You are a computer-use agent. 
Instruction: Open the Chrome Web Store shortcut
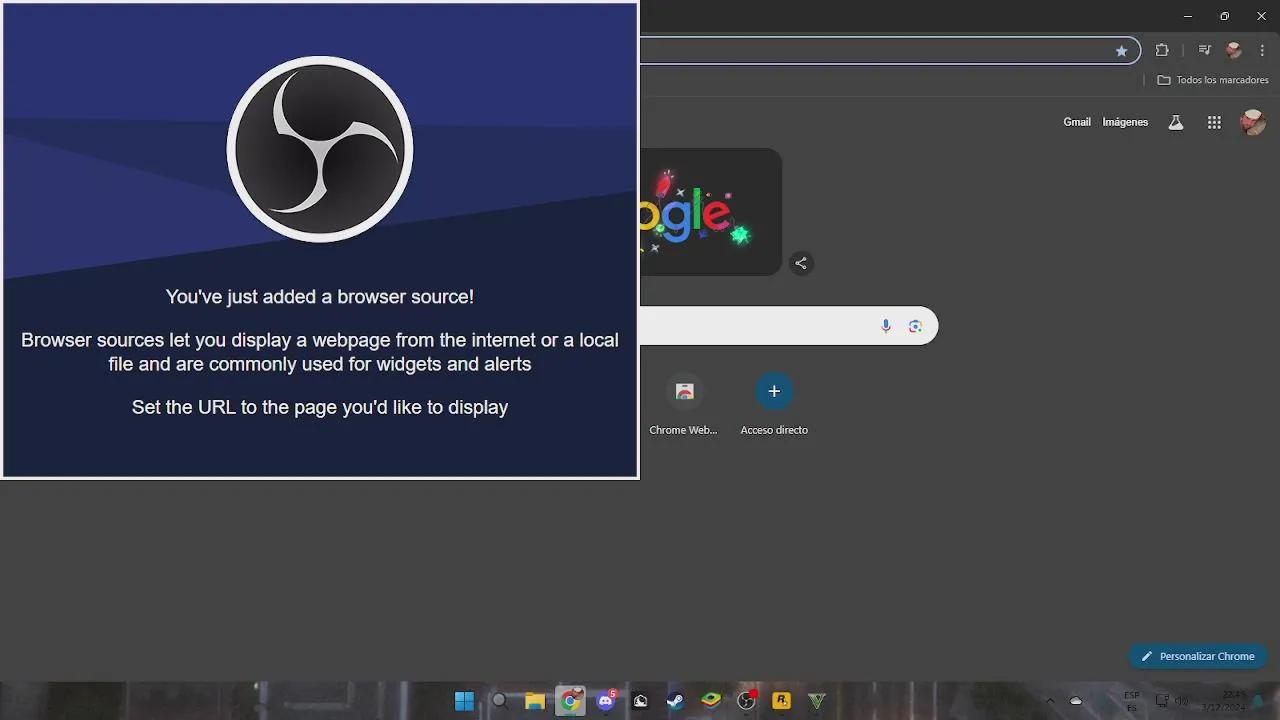pyautogui.click(x=684, y=404)
